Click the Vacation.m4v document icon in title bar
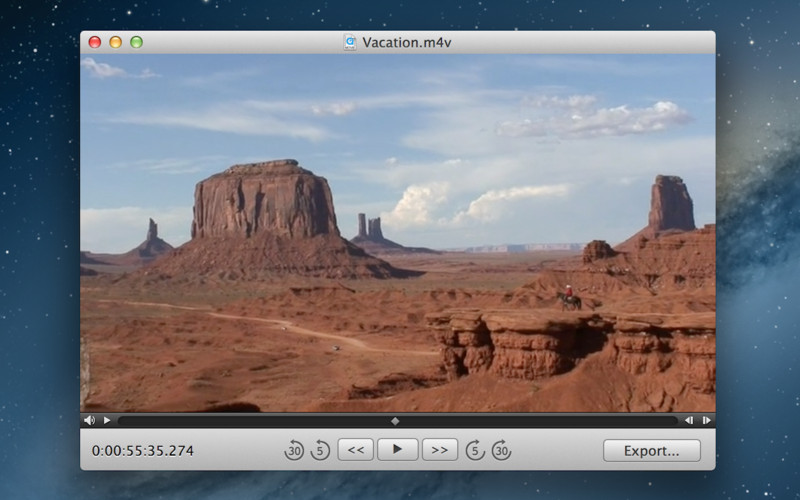Viewport: 800px width, 500px height. point(349,42)
